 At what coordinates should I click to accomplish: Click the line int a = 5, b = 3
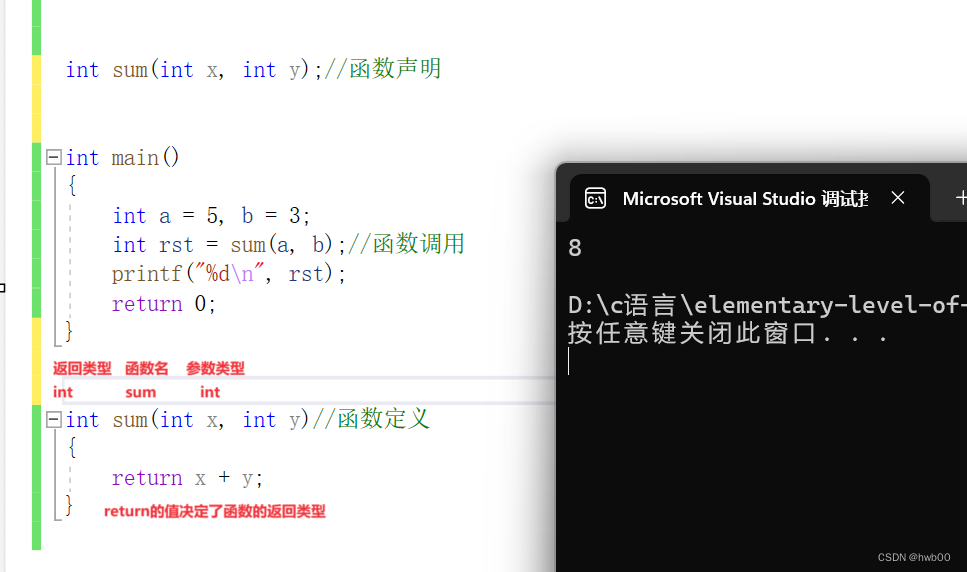211,216
